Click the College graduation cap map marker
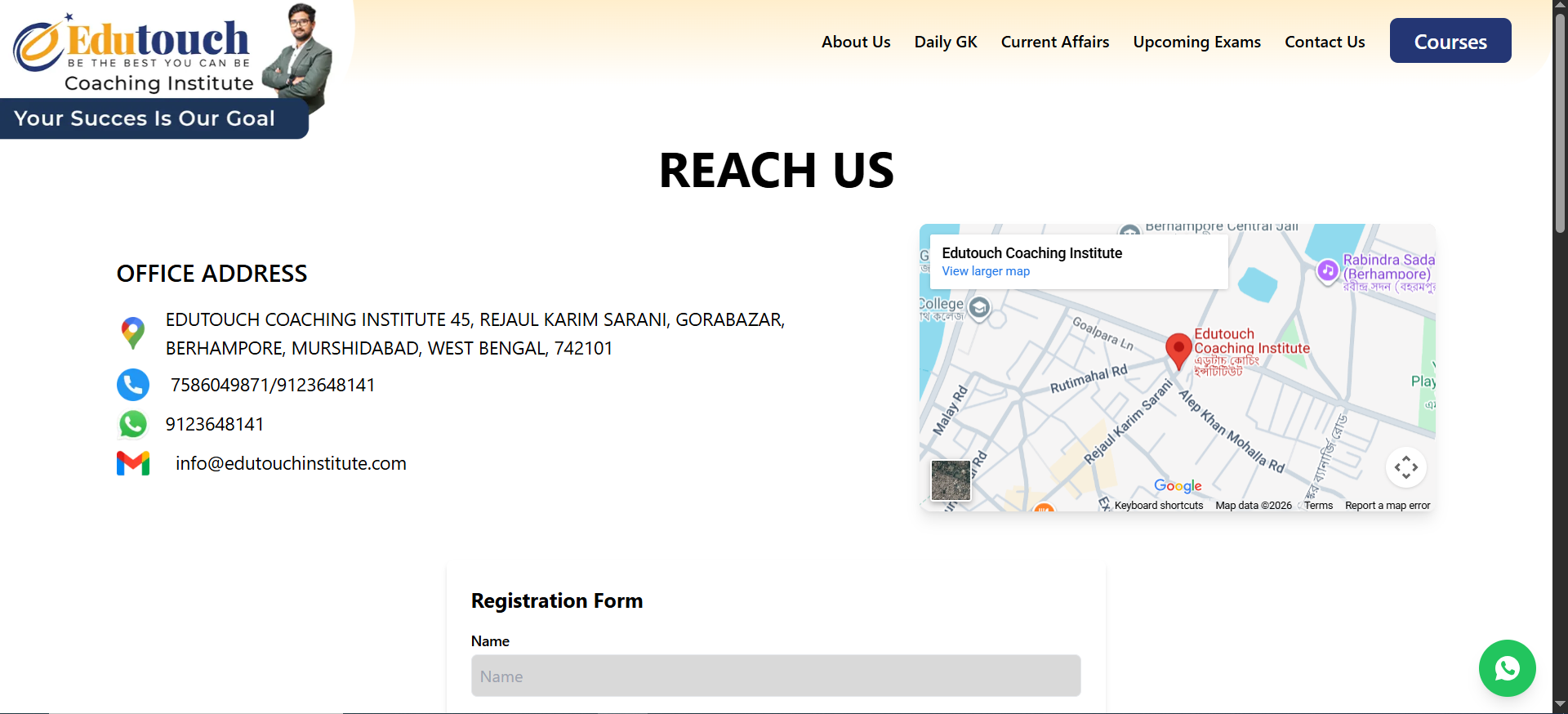The width and height of the screenshot is (1568, 714). click(x=979, y=307)
